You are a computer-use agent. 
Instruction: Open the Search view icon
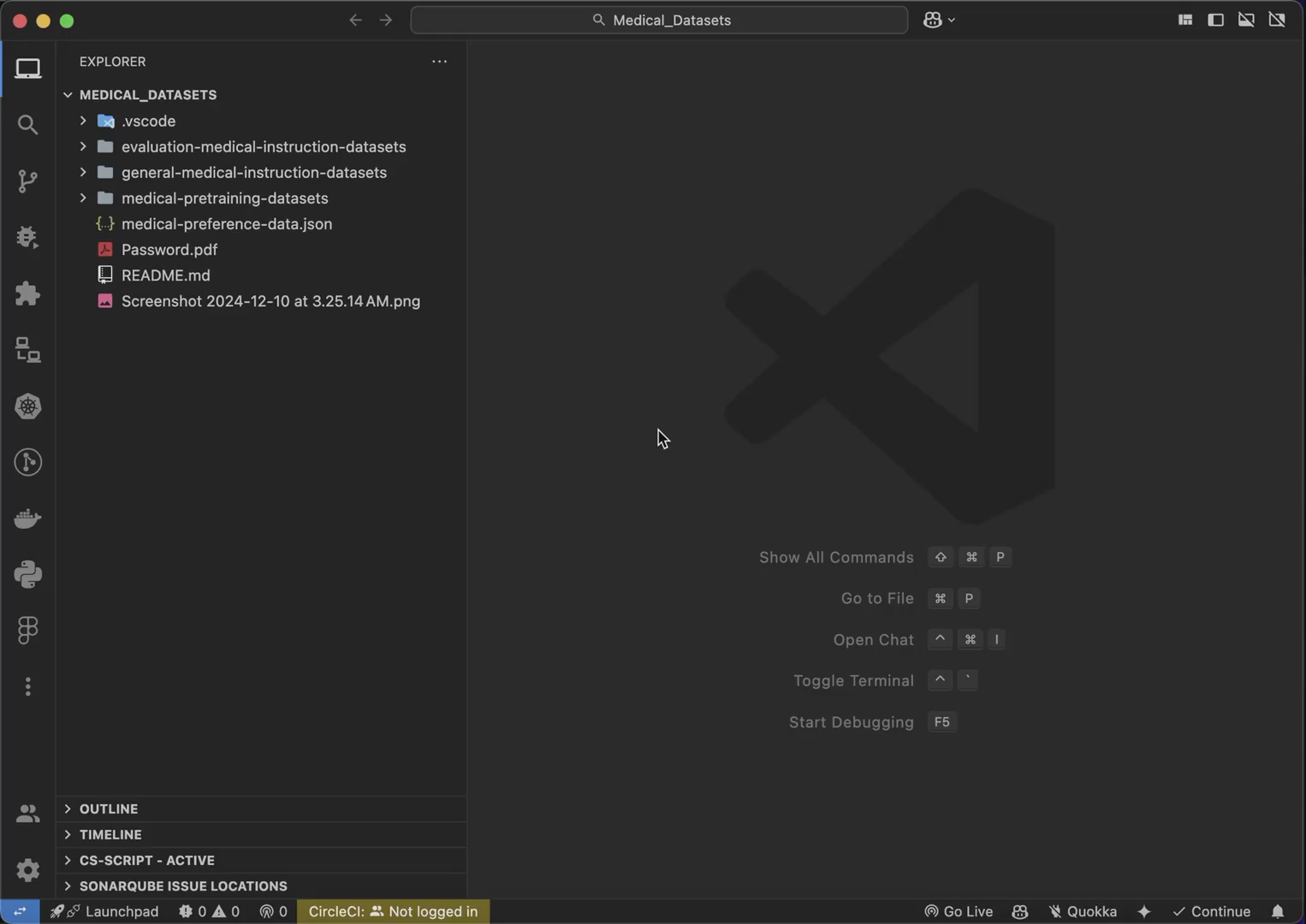[27, 125]
